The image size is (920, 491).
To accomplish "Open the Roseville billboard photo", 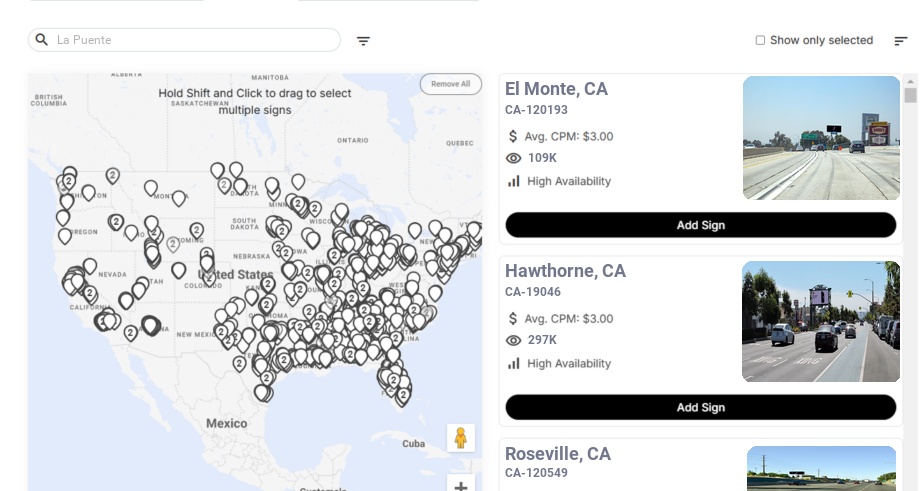I will pos(821,468).
